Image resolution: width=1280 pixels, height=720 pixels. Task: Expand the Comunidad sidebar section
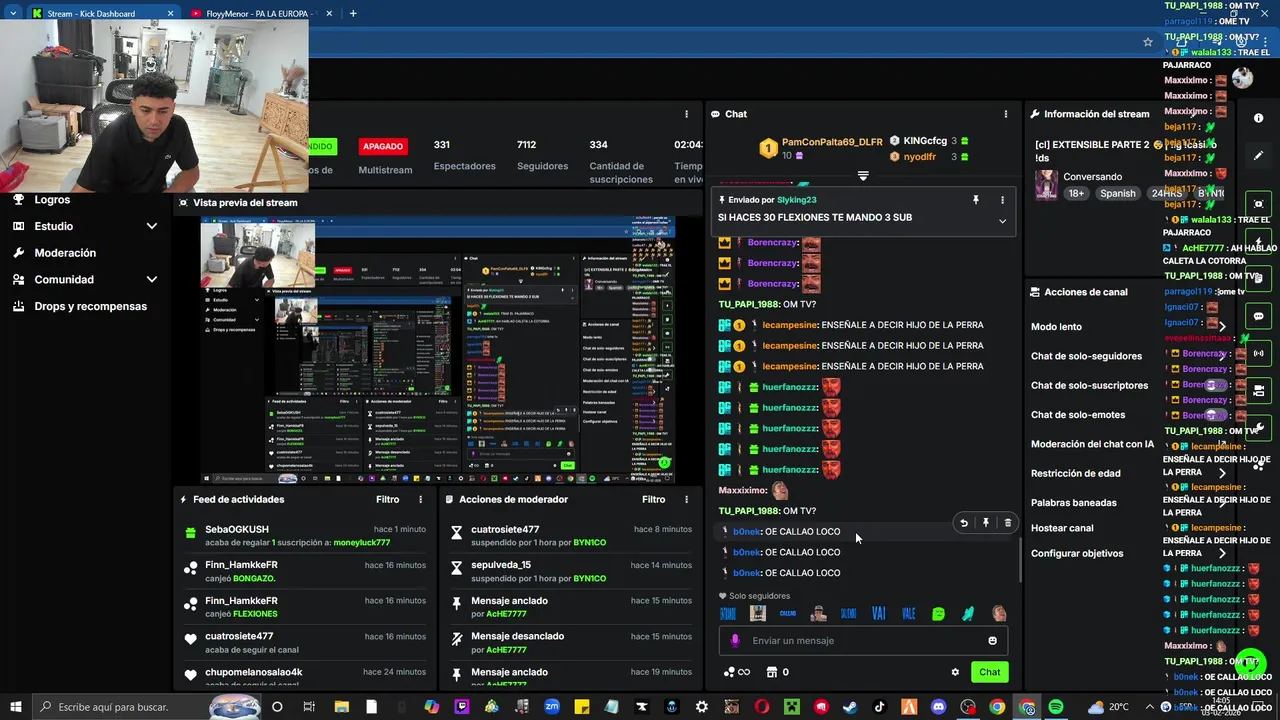click(152, 279)
